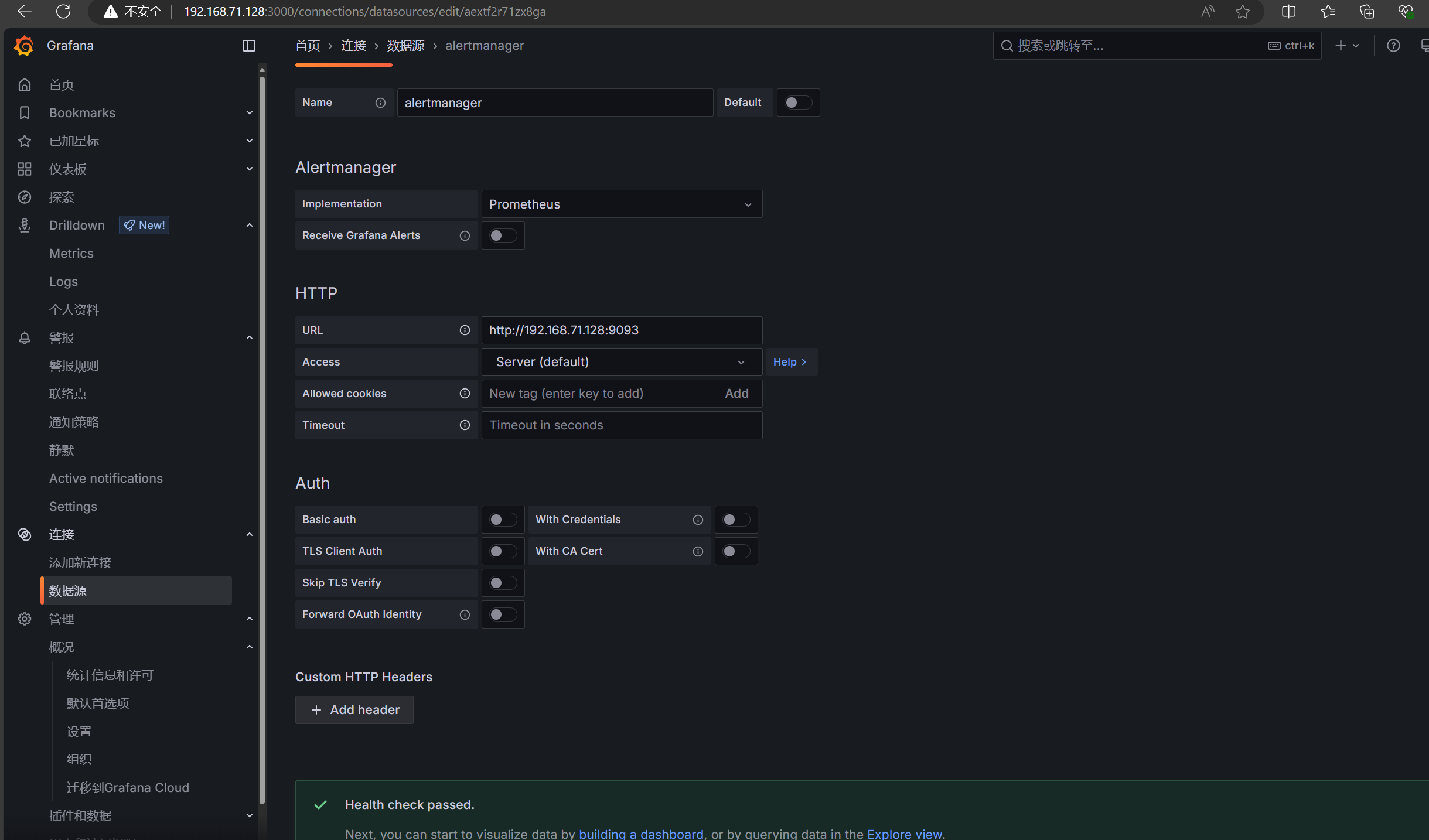Collapse the 连接 section chevron
1429x840 pixels.
pyautogui.click(x=250, y=535)
